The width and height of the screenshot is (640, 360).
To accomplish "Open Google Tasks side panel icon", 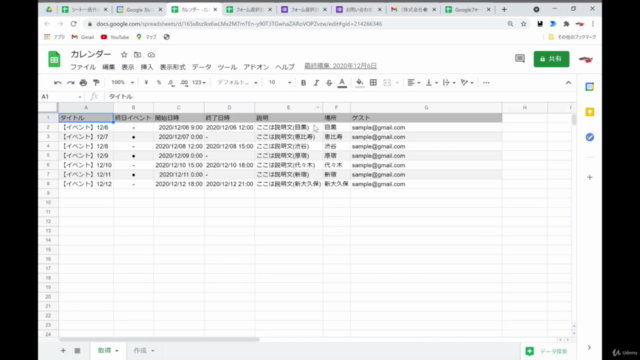I will coord(589,137).
